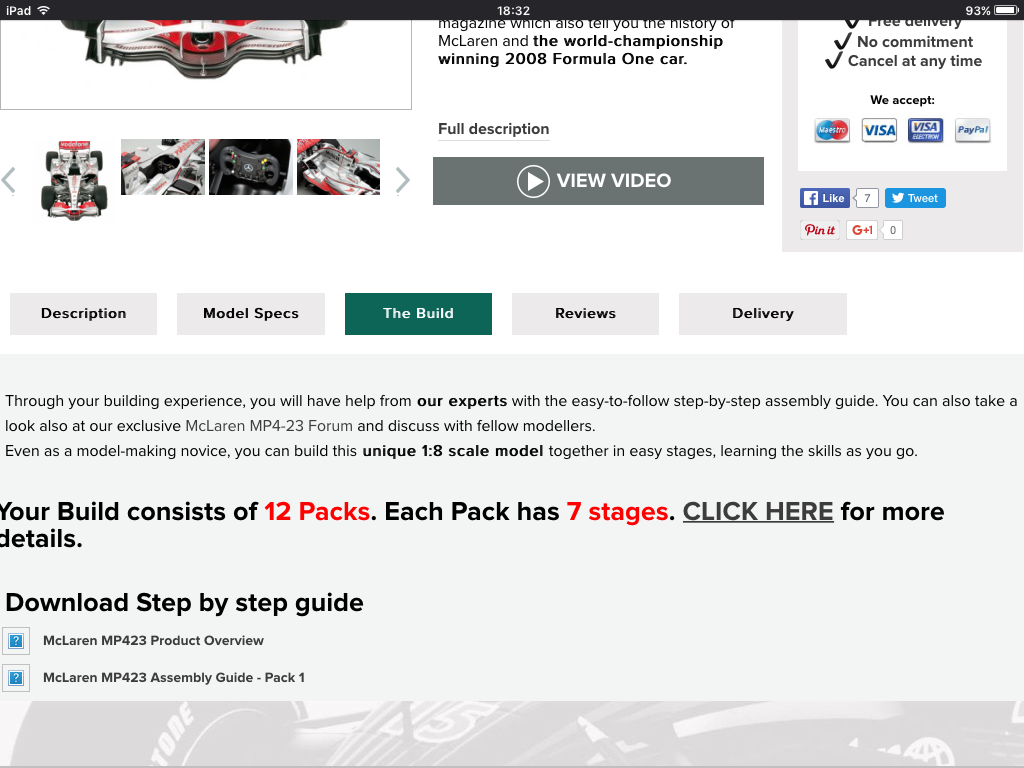Open the document icon beside Product Overview
1024x768 pixels.
(16, 641)
